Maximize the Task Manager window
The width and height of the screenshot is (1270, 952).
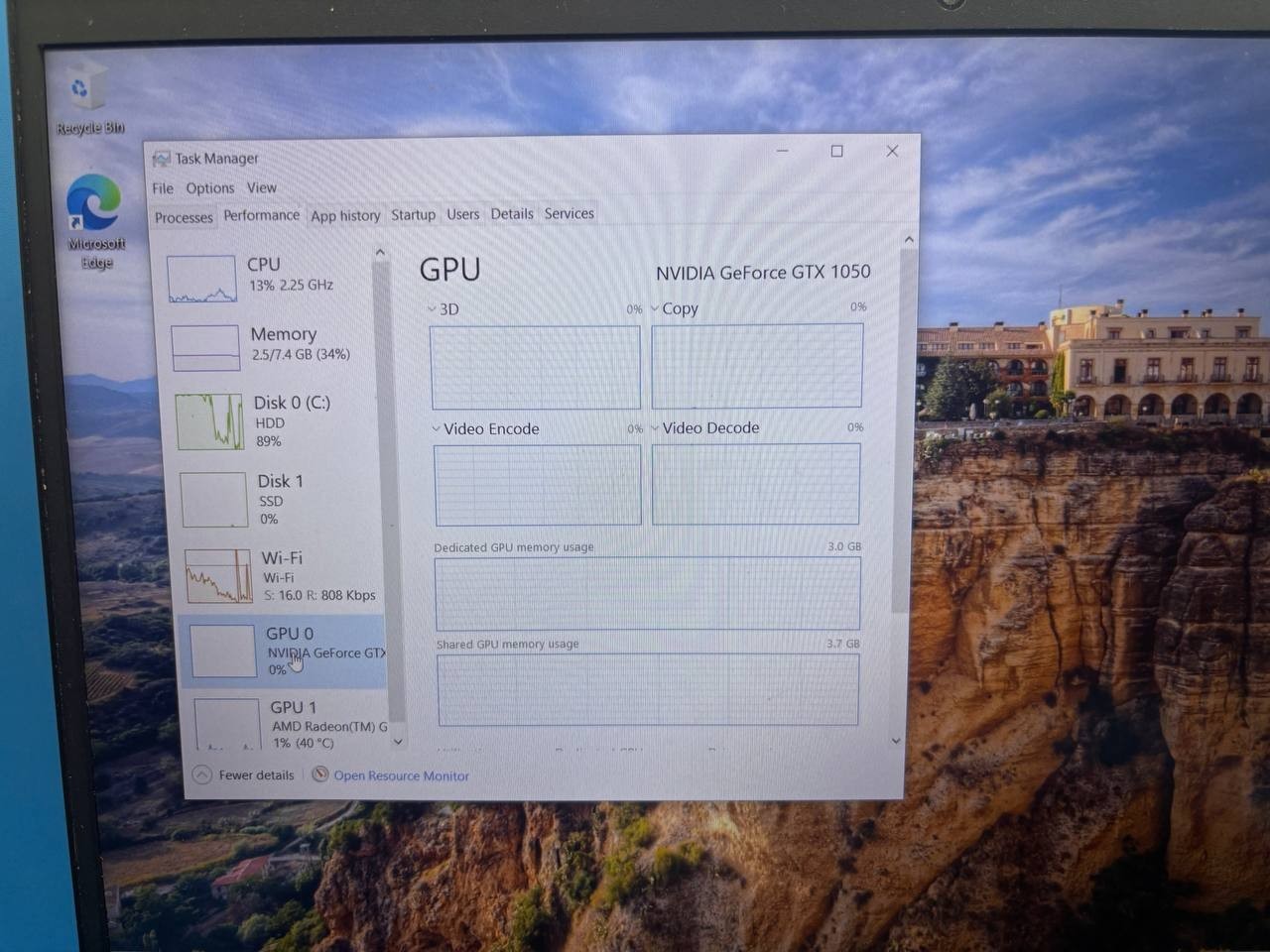(836, 151)
